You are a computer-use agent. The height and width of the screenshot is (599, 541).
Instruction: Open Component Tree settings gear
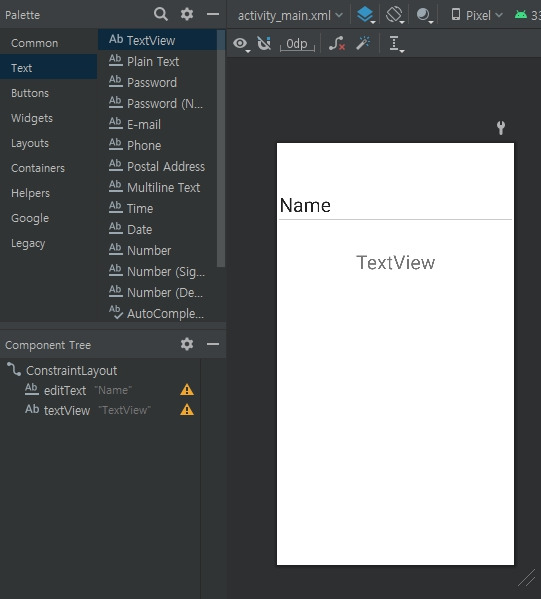click(187, 344)
